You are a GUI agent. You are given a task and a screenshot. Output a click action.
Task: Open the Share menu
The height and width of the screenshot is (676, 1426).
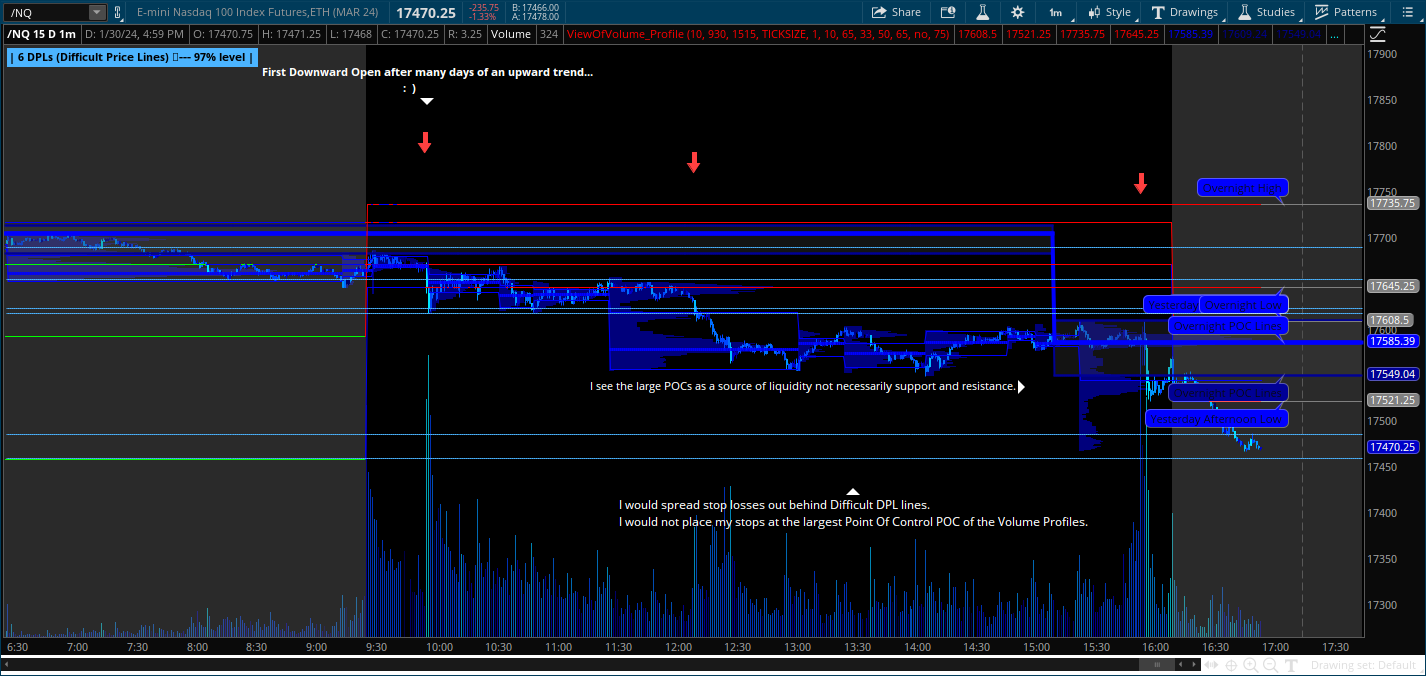click(x=896, y=12)
